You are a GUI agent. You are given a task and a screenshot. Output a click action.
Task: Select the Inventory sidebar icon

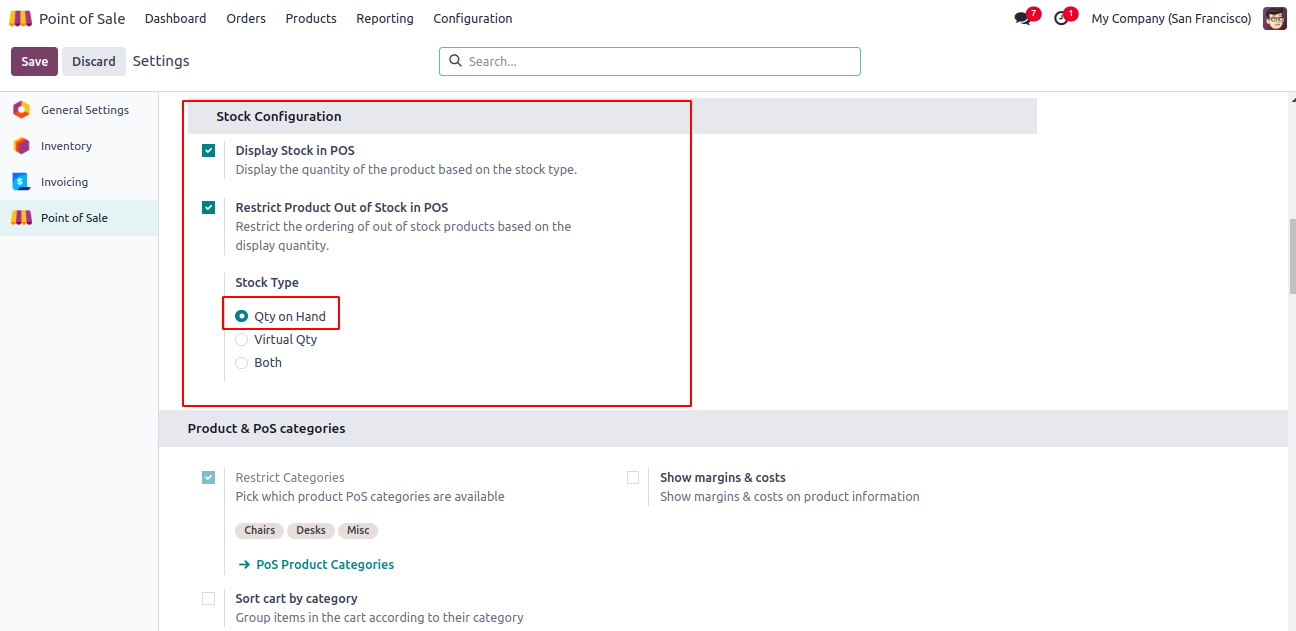pos(21,146)
